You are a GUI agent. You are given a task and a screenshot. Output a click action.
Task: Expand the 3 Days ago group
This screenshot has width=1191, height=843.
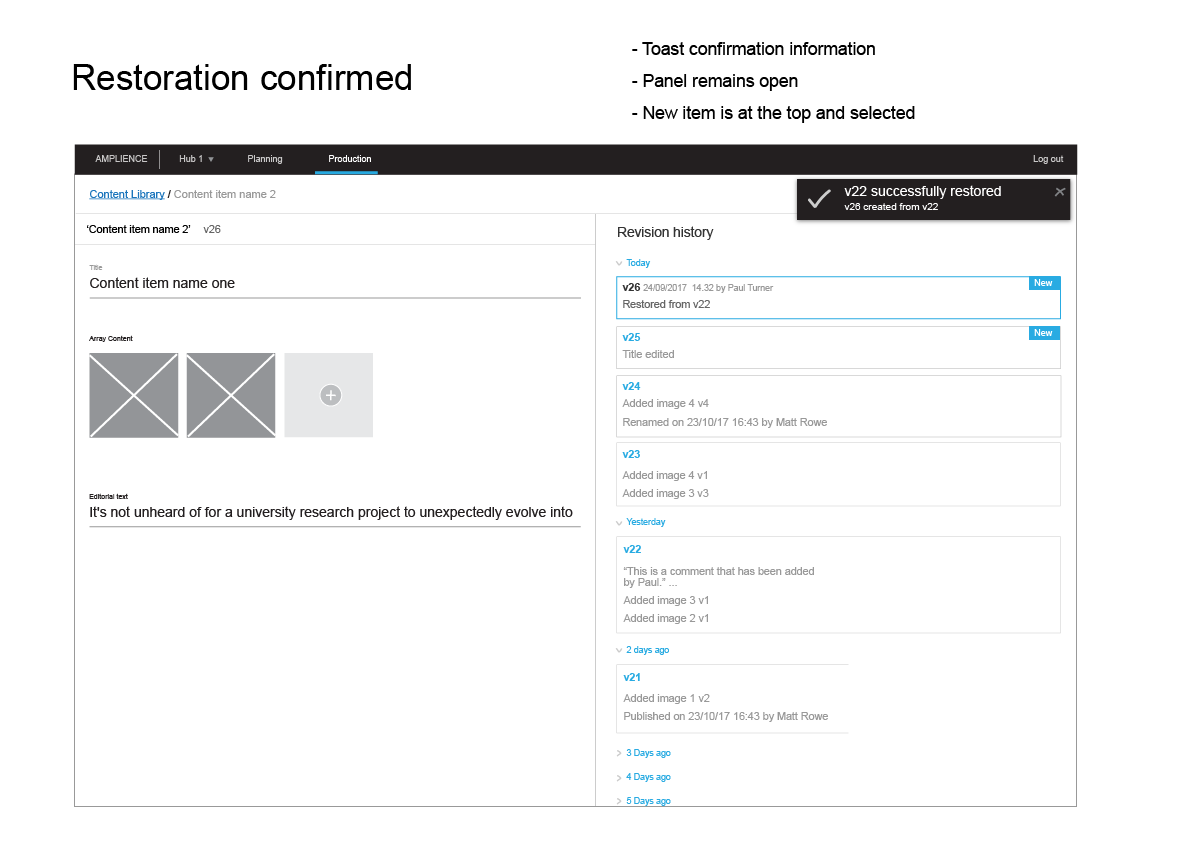click(x=619, y=753)
